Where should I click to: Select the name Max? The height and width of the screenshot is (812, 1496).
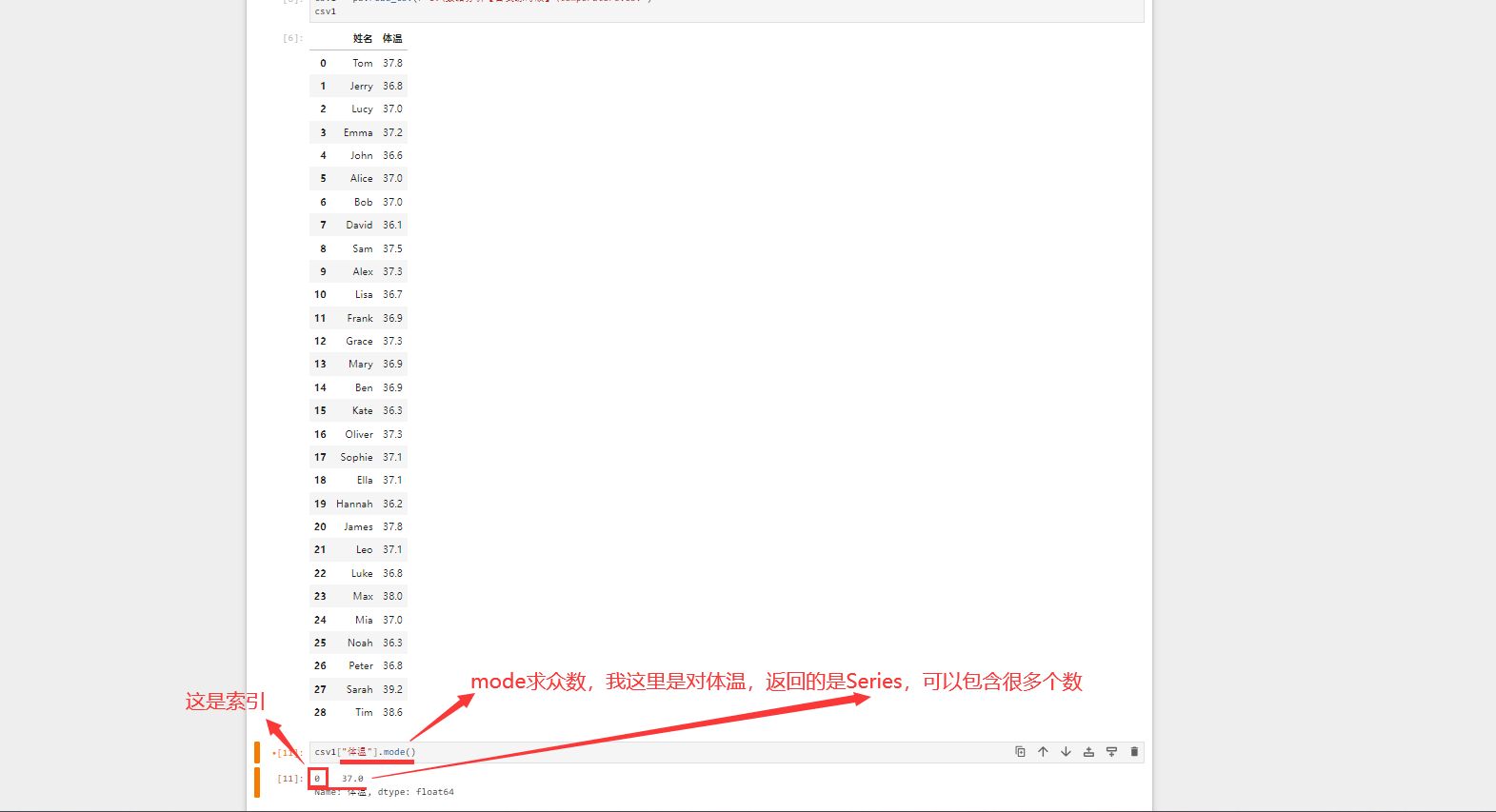[363, 597]
